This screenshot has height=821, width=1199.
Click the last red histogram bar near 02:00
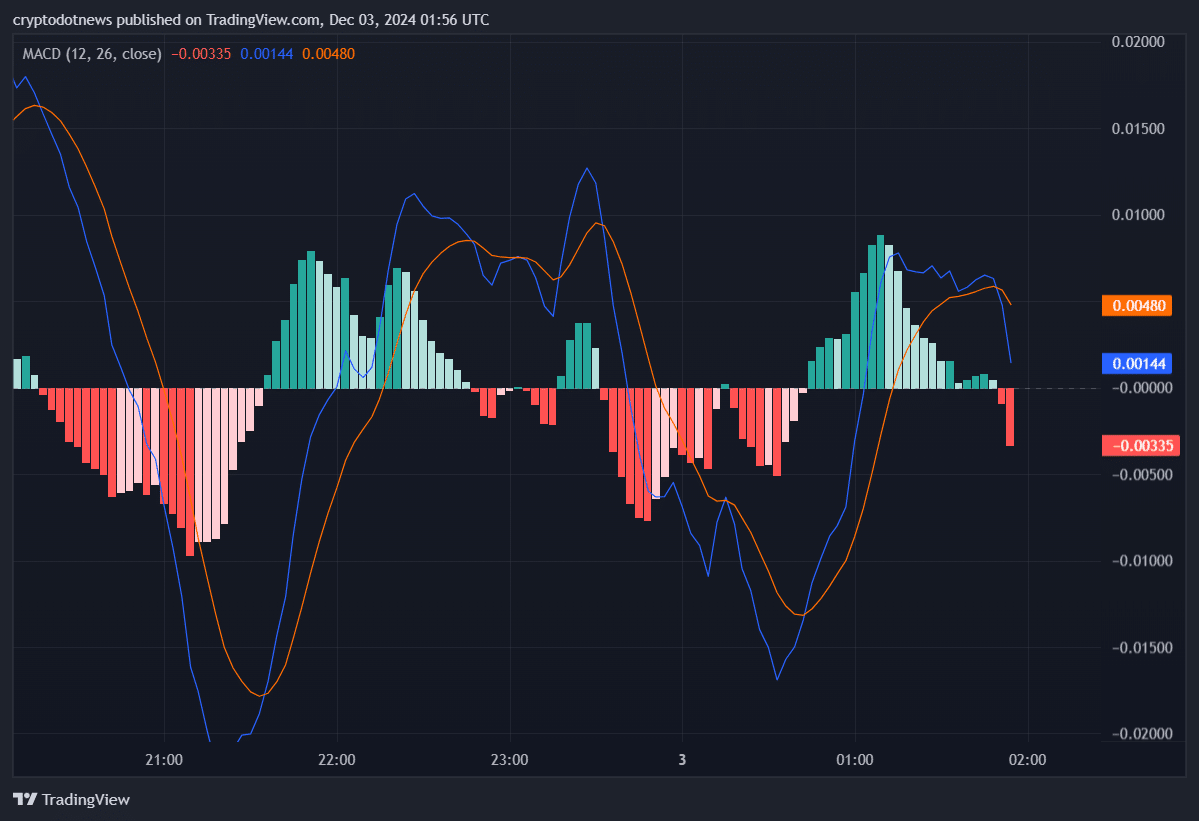1010,417
